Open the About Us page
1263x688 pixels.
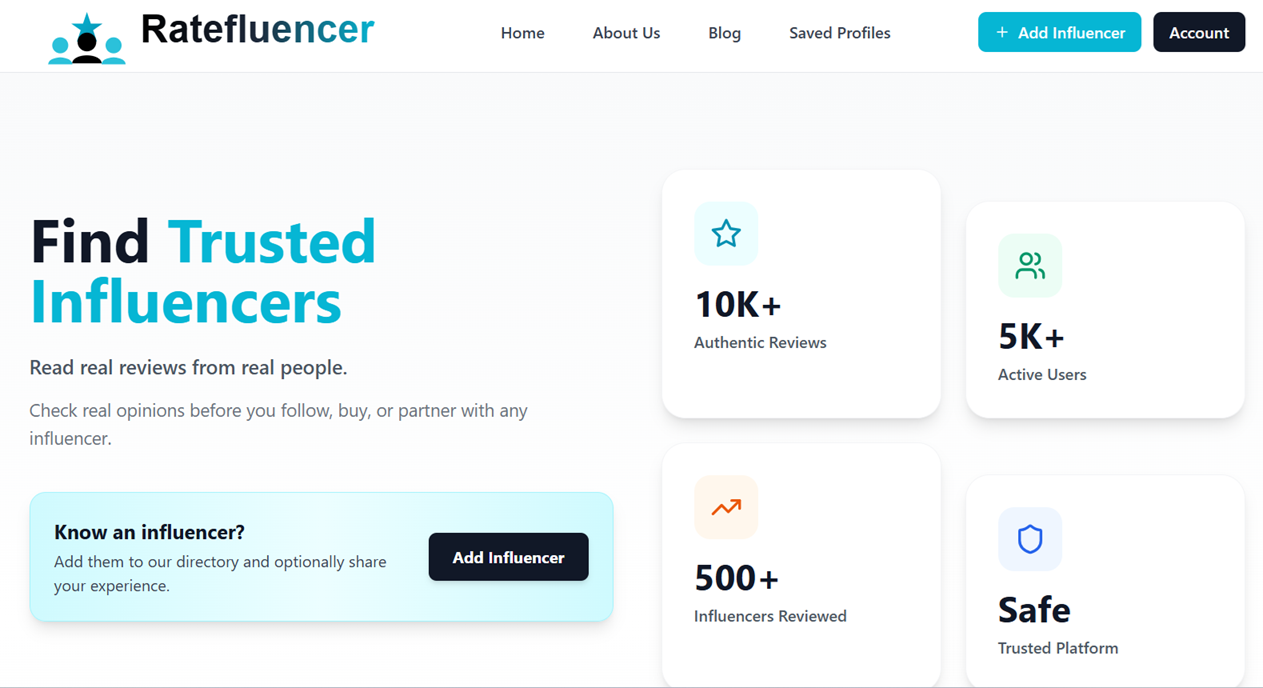click(626, 33)
